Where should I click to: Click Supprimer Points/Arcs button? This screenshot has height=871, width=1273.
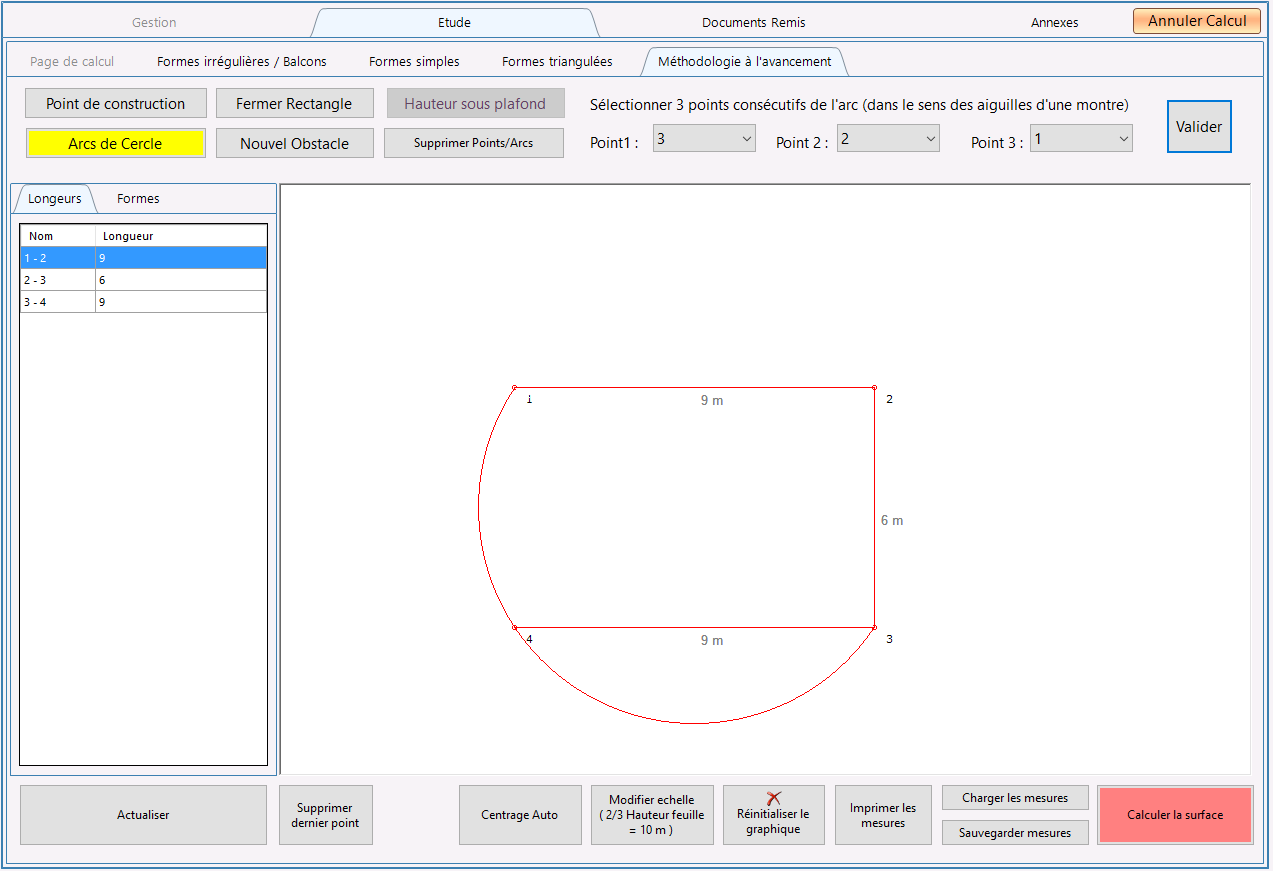coord(473,143)
